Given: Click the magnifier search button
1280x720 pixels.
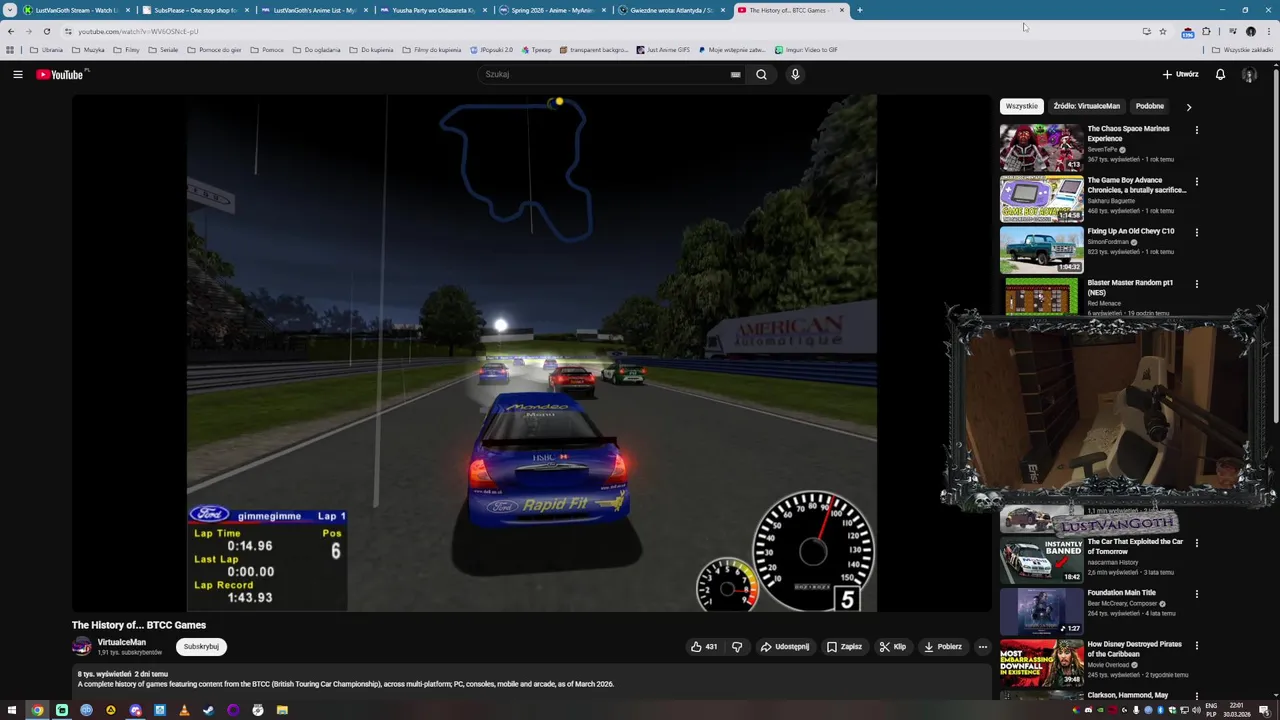Looking at the screenshot, I should pos(761,74).
